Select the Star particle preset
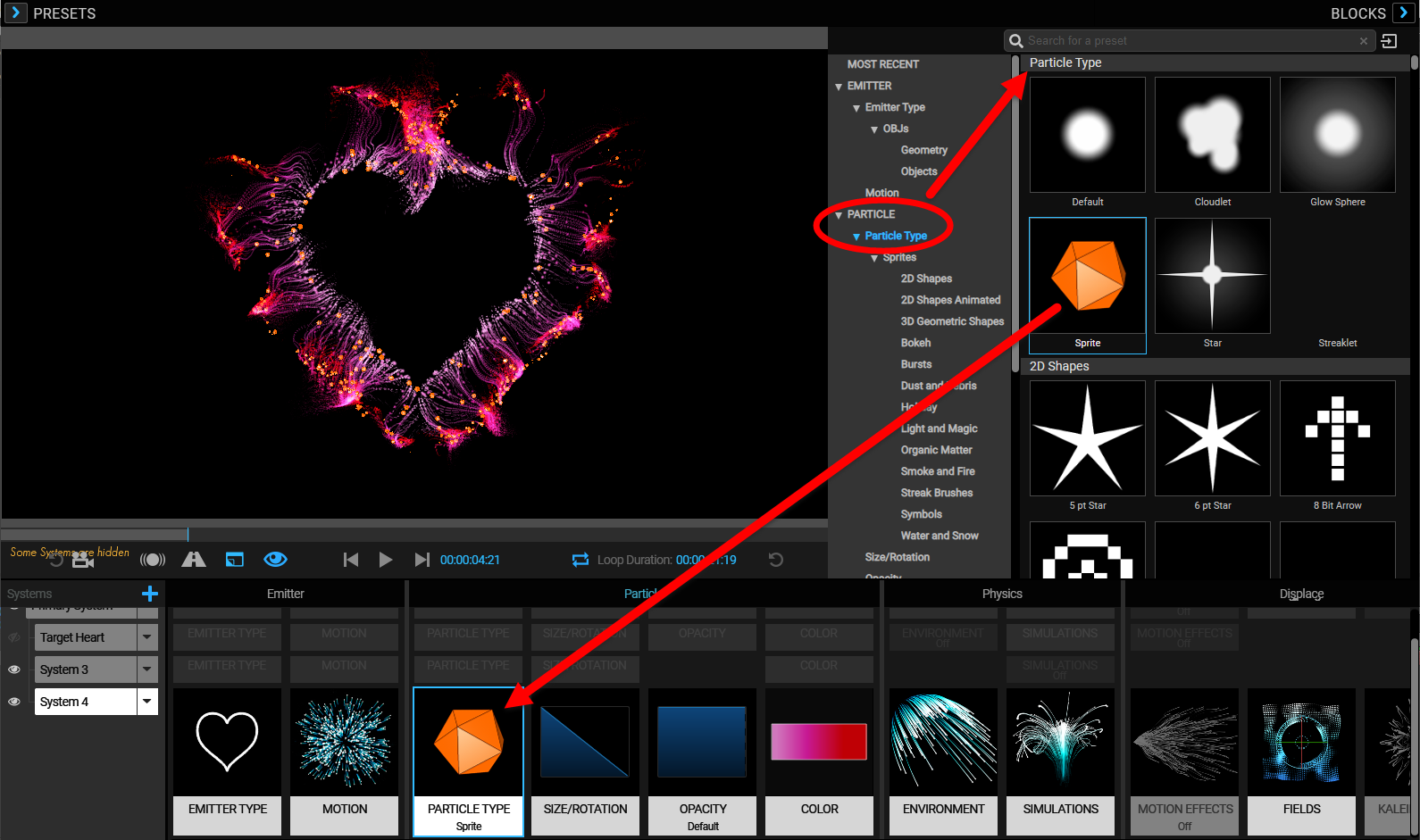This screenshot has width=1420, height=840. coord(1213,276)
